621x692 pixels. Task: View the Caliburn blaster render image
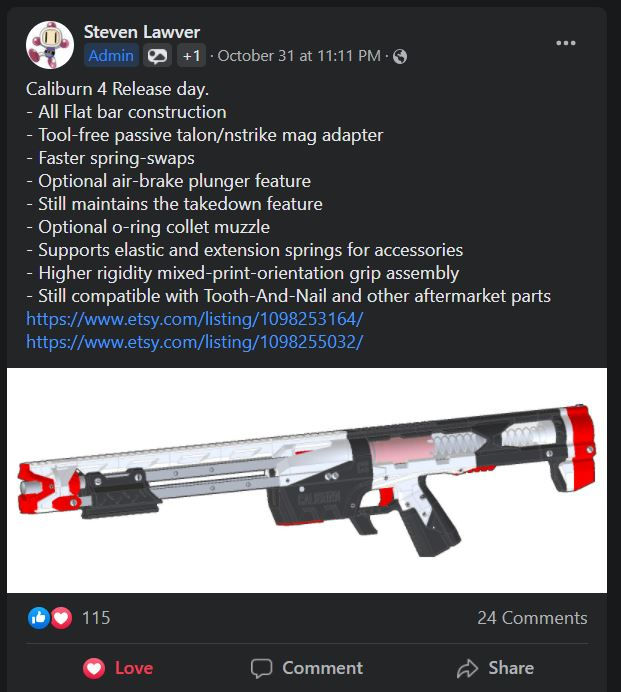(307, 480)
